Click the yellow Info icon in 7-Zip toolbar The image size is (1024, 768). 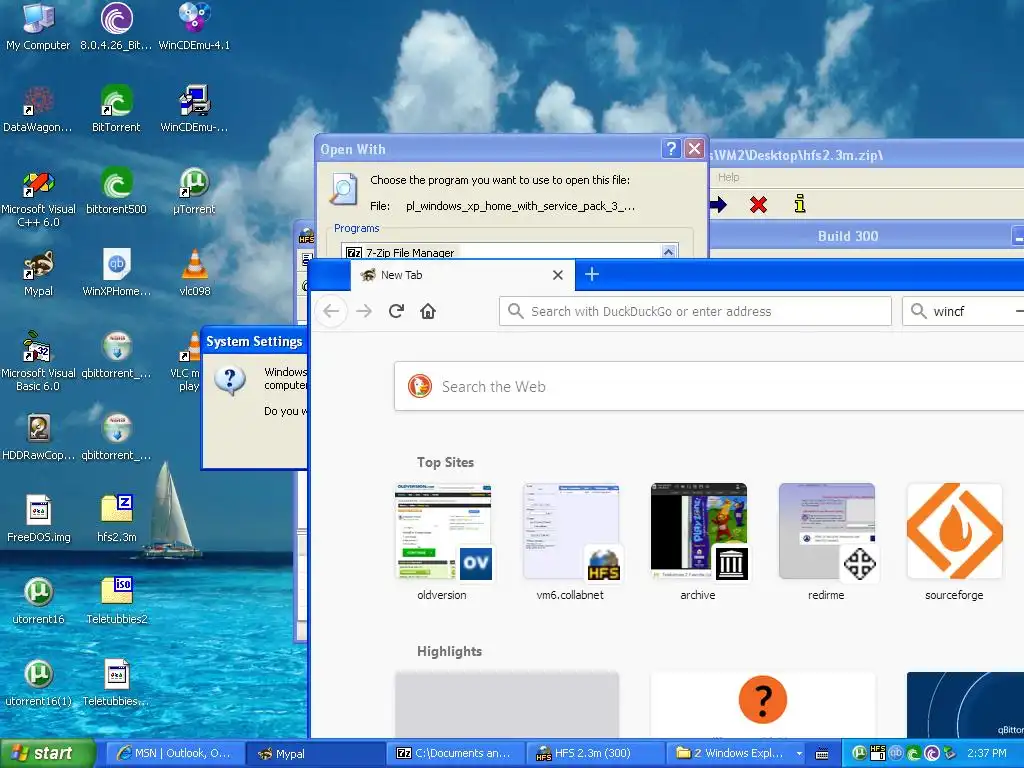click(x=799, y=204)
